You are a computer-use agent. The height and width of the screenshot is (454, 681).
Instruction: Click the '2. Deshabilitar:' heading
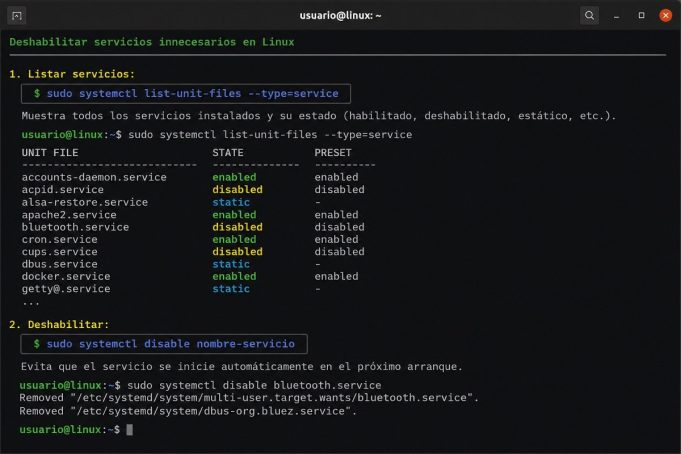click(x=59, y=325)
